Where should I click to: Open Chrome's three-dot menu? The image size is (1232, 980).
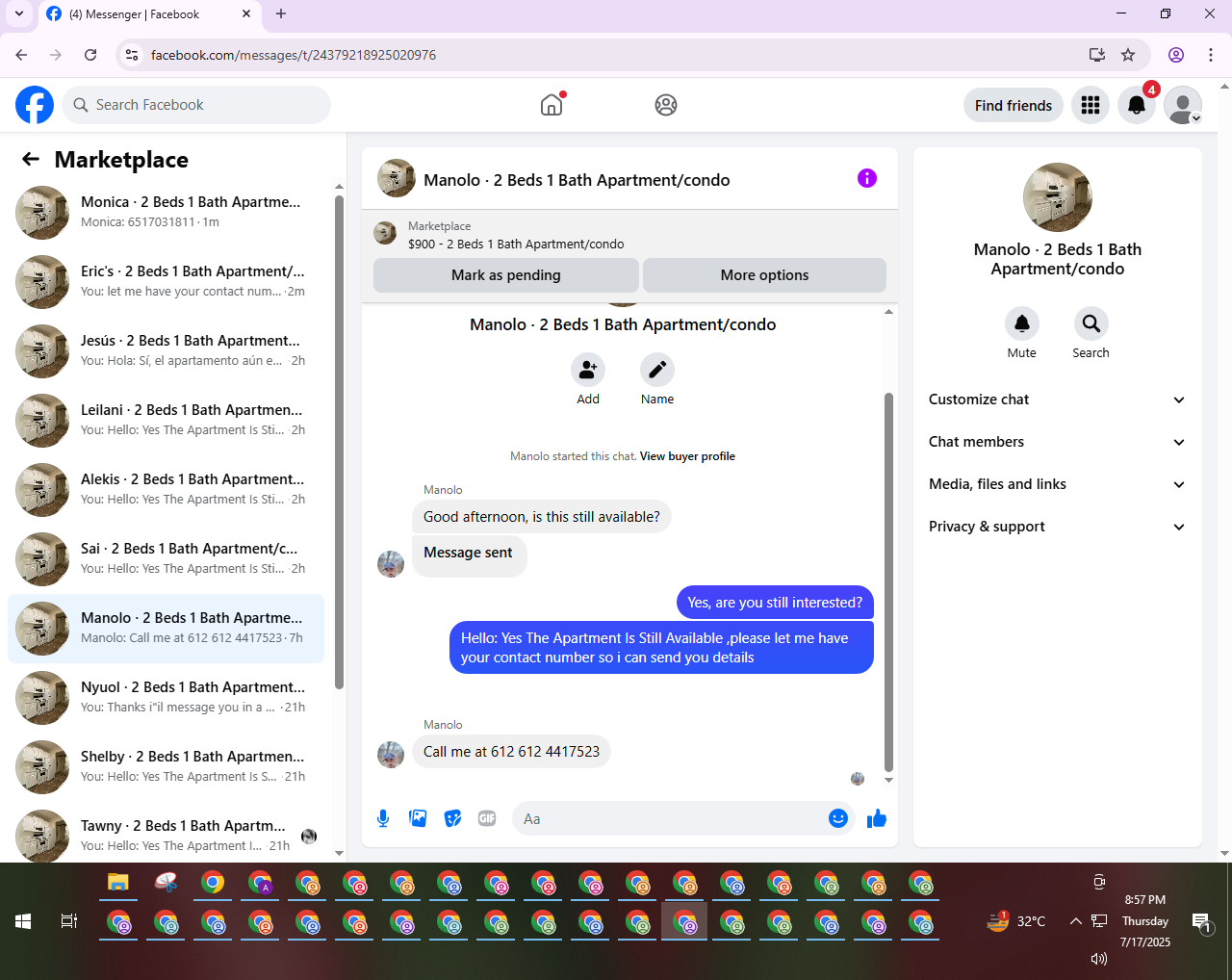pos(1211,55)
